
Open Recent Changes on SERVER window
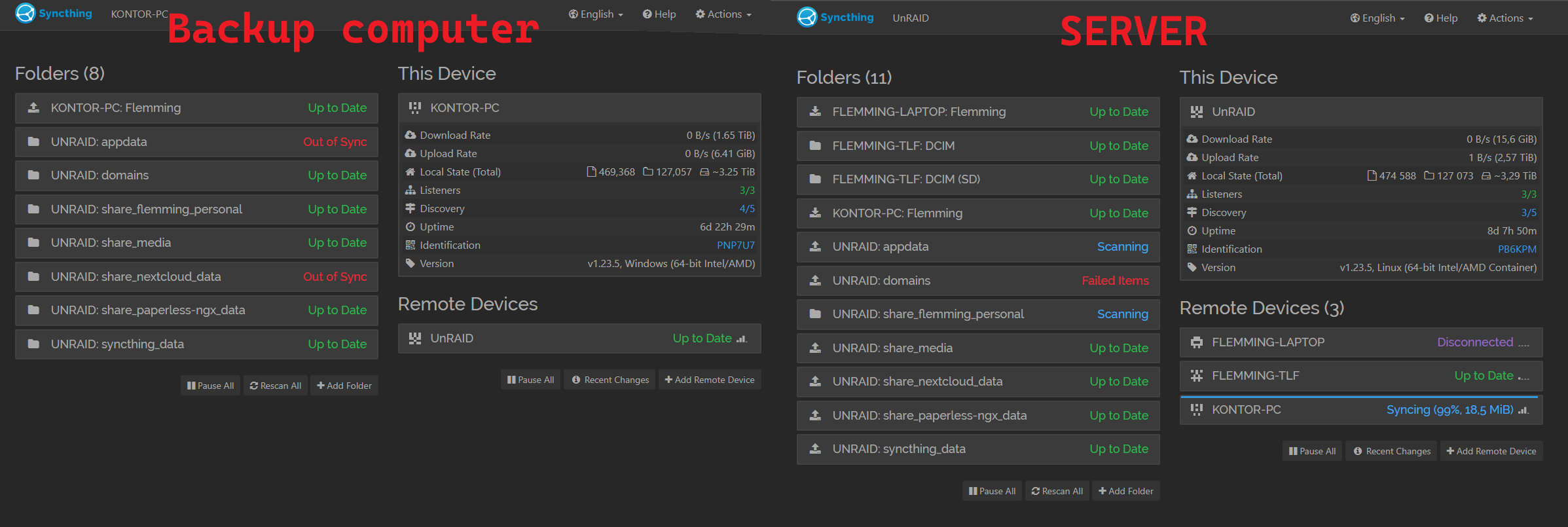1392,451
